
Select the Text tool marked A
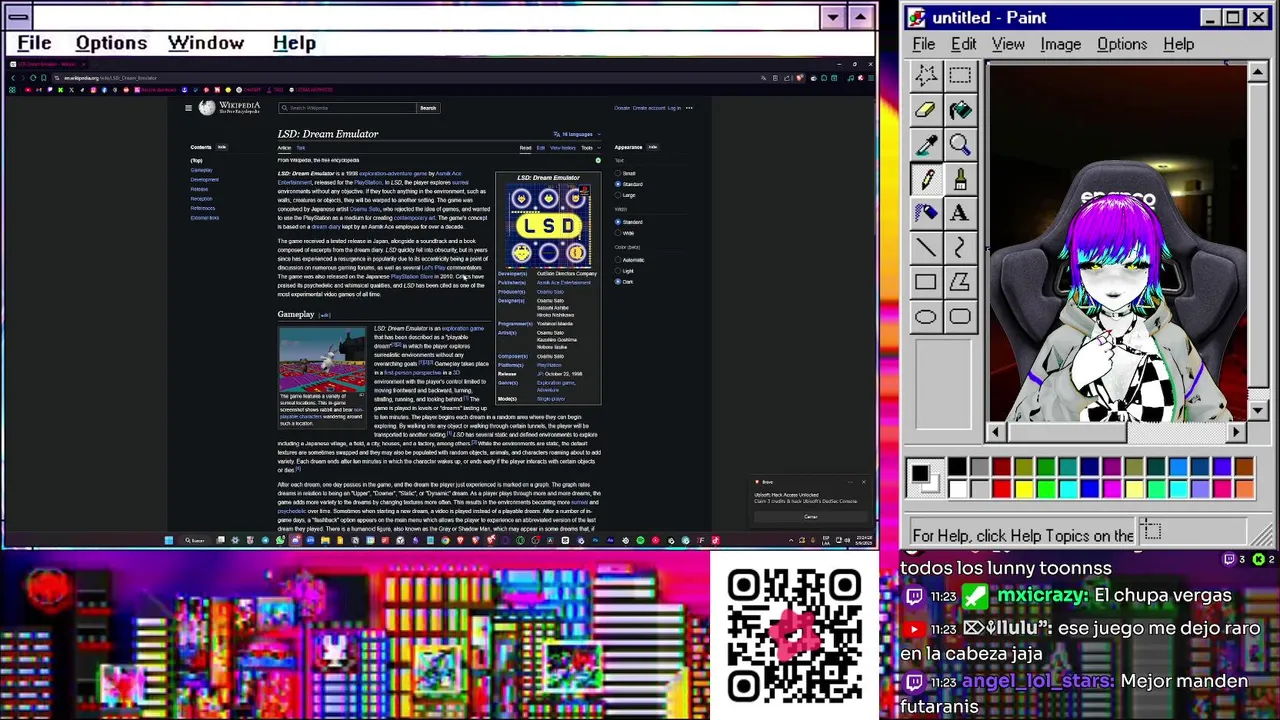[x=960, y=213]
